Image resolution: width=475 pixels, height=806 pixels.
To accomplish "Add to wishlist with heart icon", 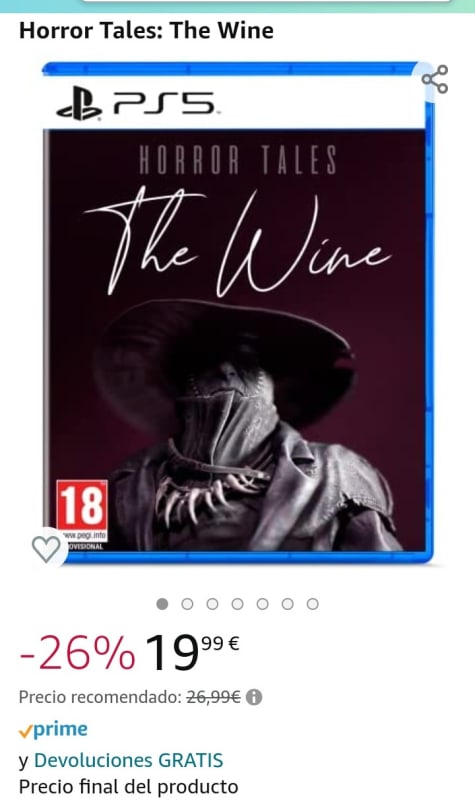I will click(x=46, y=548).
